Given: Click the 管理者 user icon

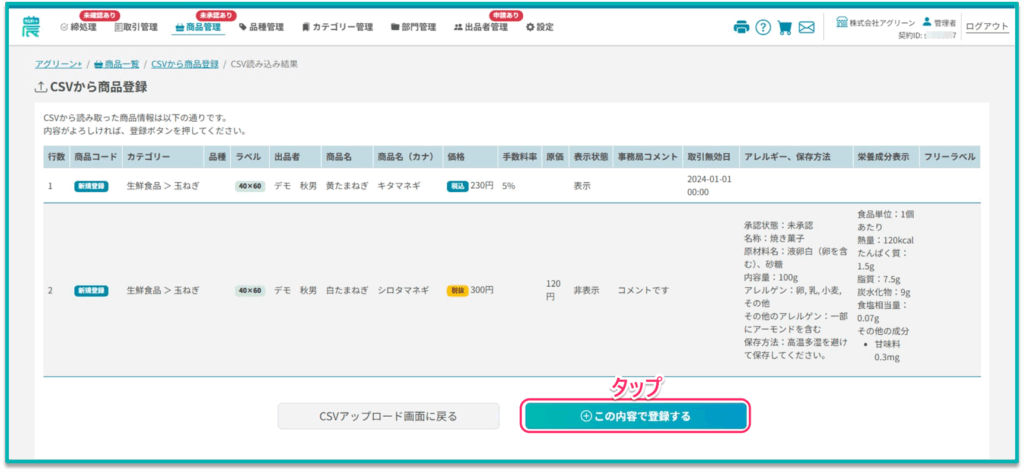Looking at the screenshot, I should pyautogui.click(x=927, y=21).
